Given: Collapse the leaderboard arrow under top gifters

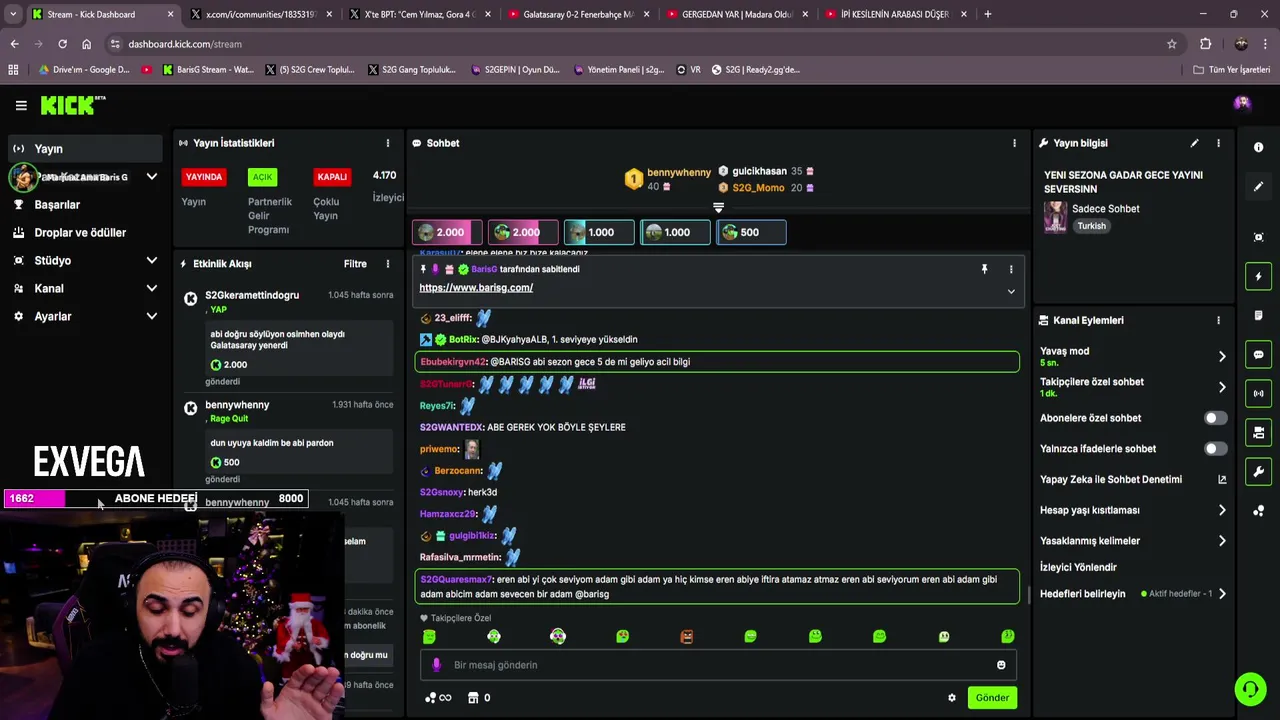Looking at the screenshot, I should click(x=718, y=208).
